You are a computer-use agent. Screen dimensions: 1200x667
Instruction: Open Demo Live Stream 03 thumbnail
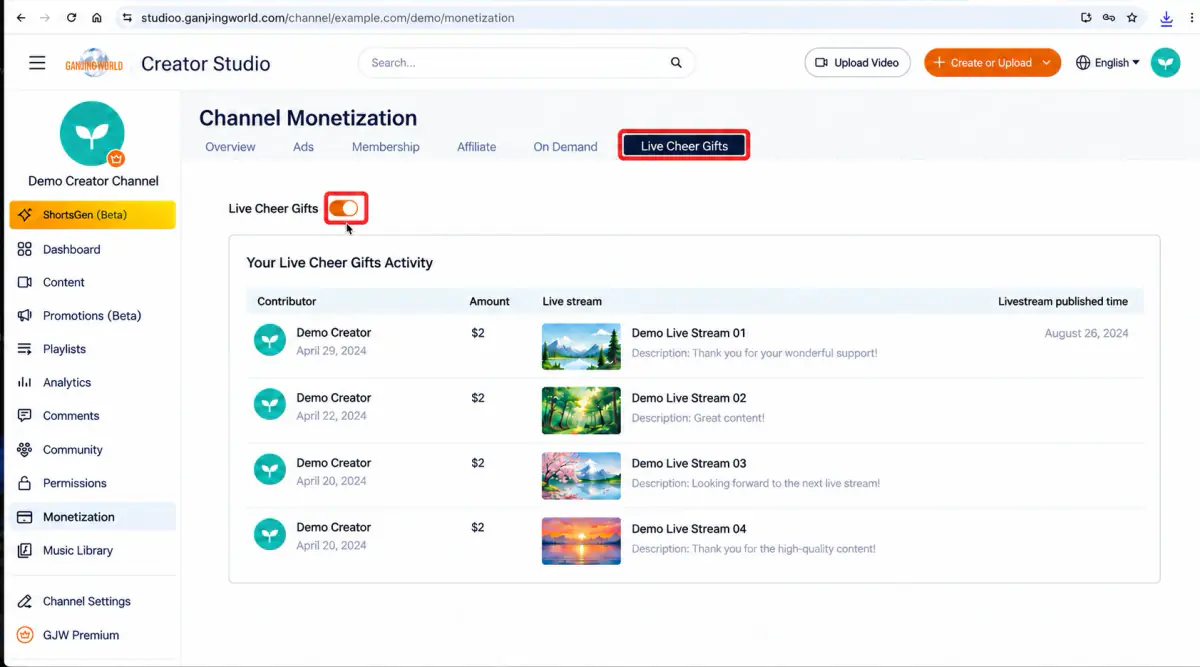pyautogui.click(x=581, y=476)
